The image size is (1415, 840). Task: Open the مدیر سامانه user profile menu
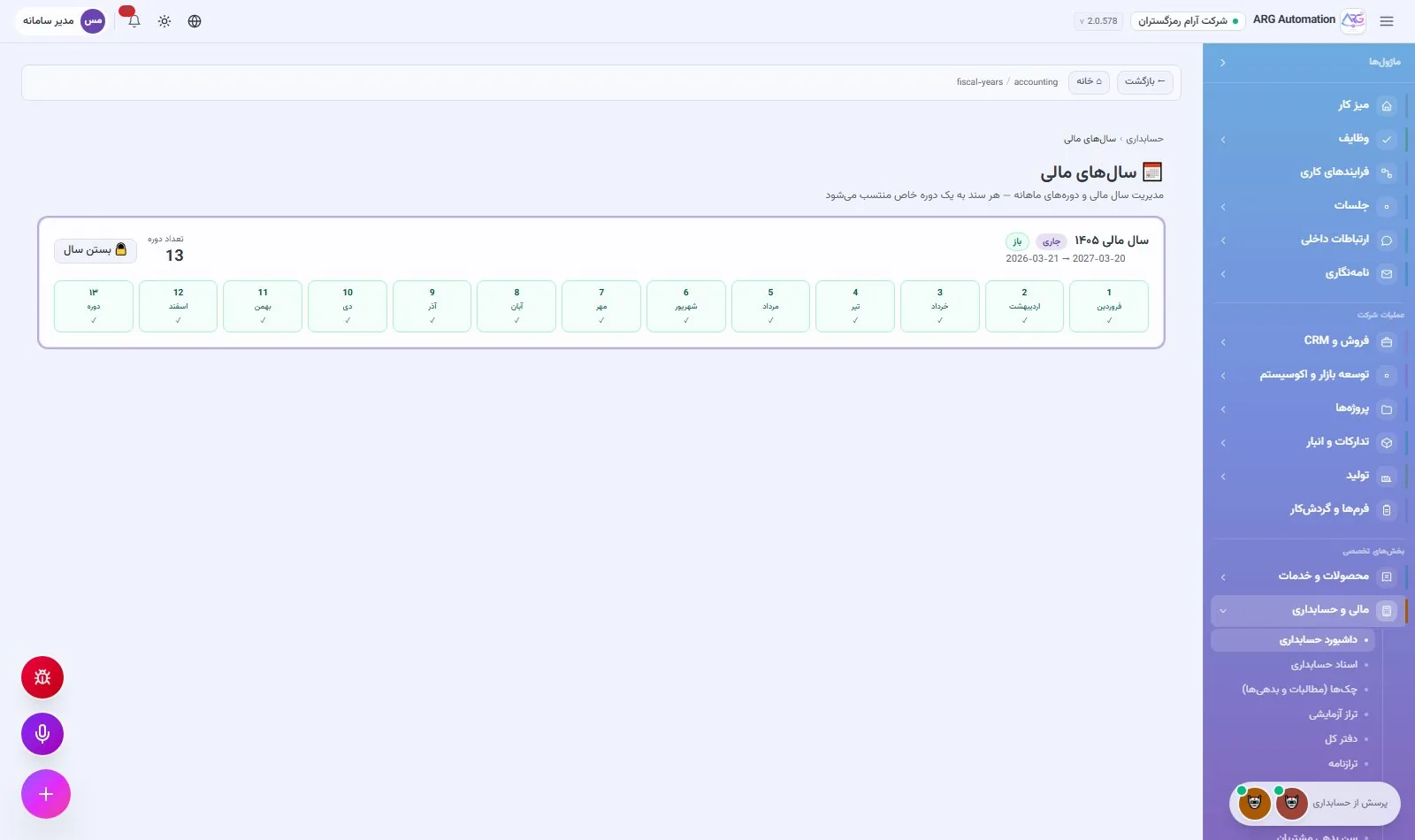click(63, 21)
